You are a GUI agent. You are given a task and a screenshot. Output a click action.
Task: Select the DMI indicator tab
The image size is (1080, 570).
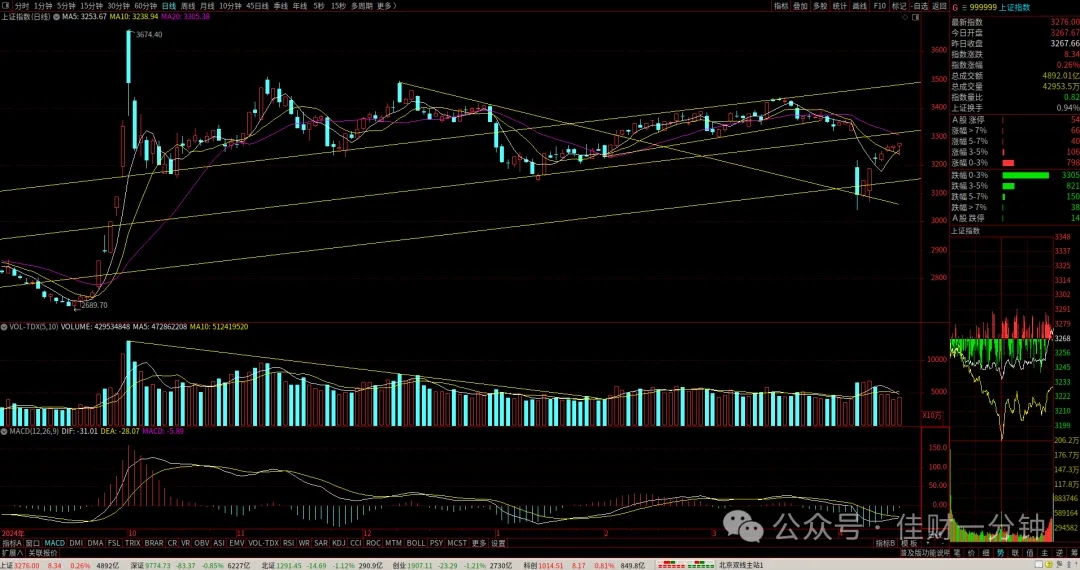[x=76, y=543]
